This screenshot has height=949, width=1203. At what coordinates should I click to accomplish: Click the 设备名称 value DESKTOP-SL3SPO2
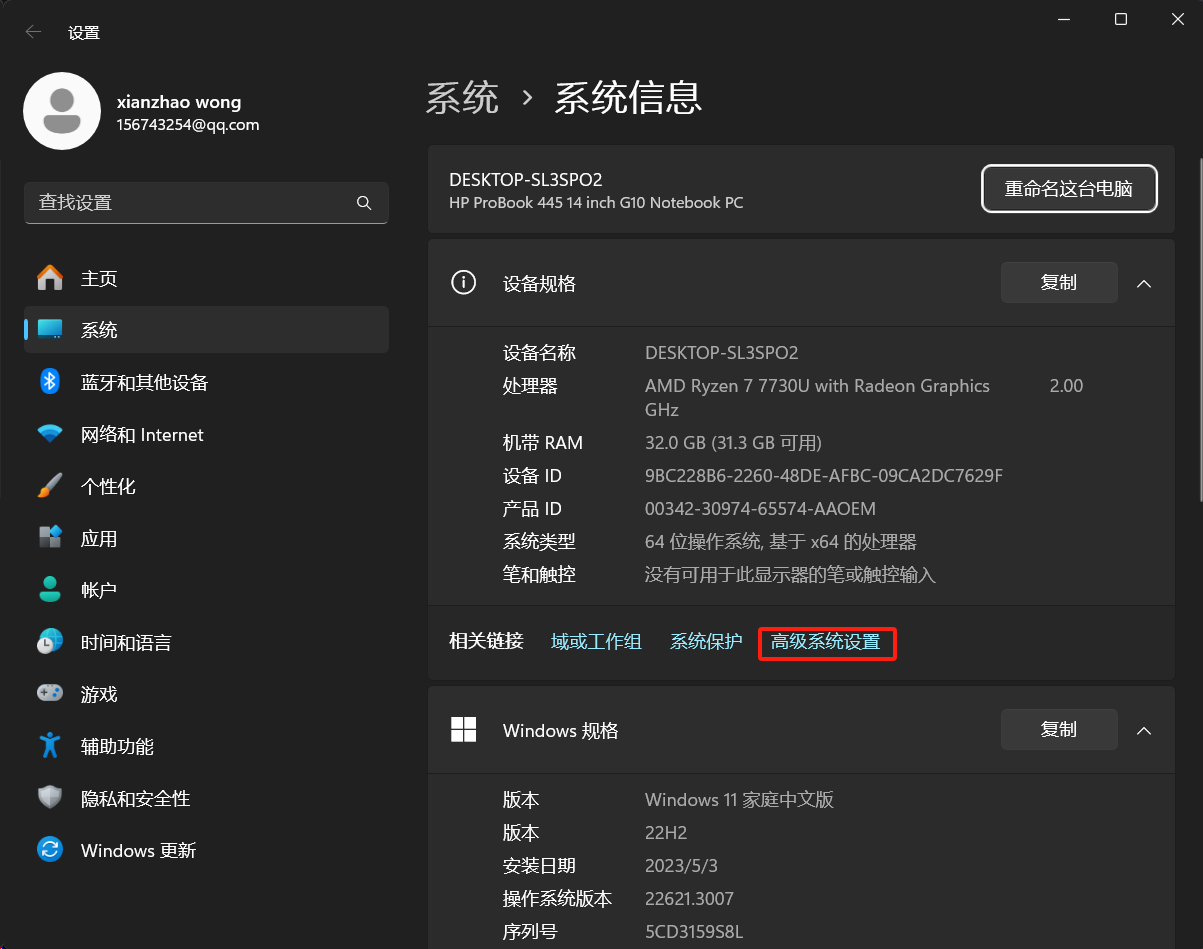point(722,353)
